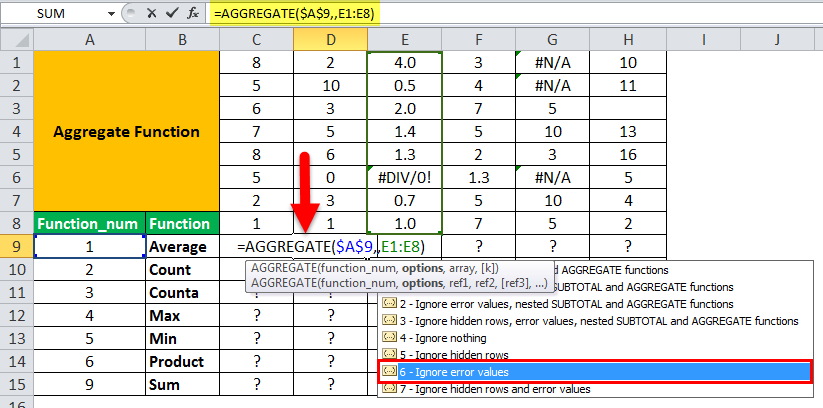Select column I header

(x=703, y=39)
